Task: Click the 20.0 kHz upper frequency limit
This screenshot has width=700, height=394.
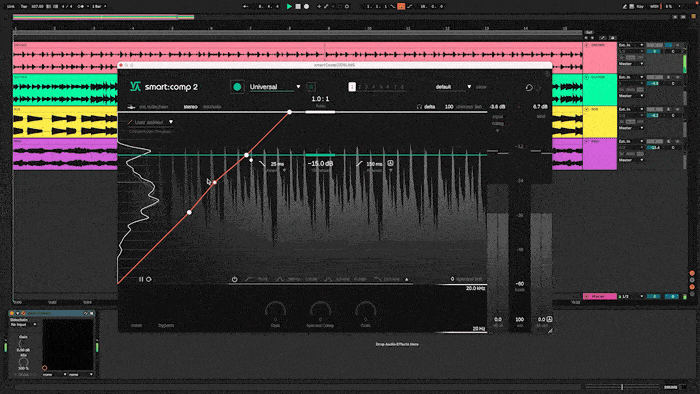Action: coord(475,289)
